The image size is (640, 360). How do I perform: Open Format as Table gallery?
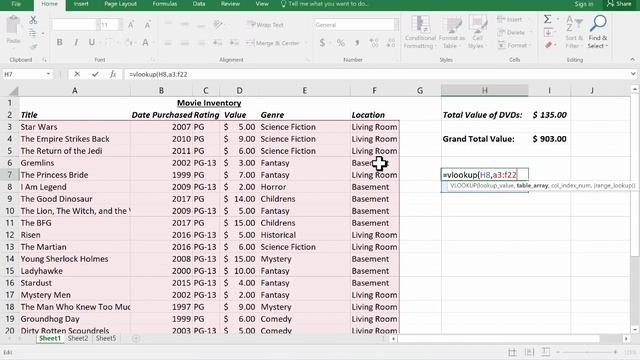pyautogui.click(x=452, y=32)
